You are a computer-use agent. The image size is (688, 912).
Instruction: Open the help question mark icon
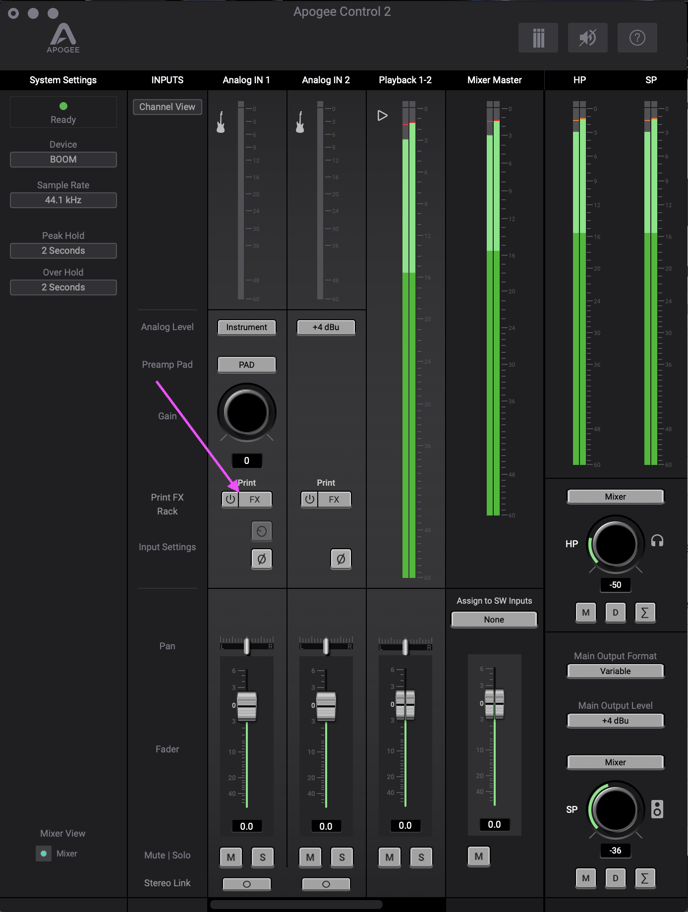(637, 38)
